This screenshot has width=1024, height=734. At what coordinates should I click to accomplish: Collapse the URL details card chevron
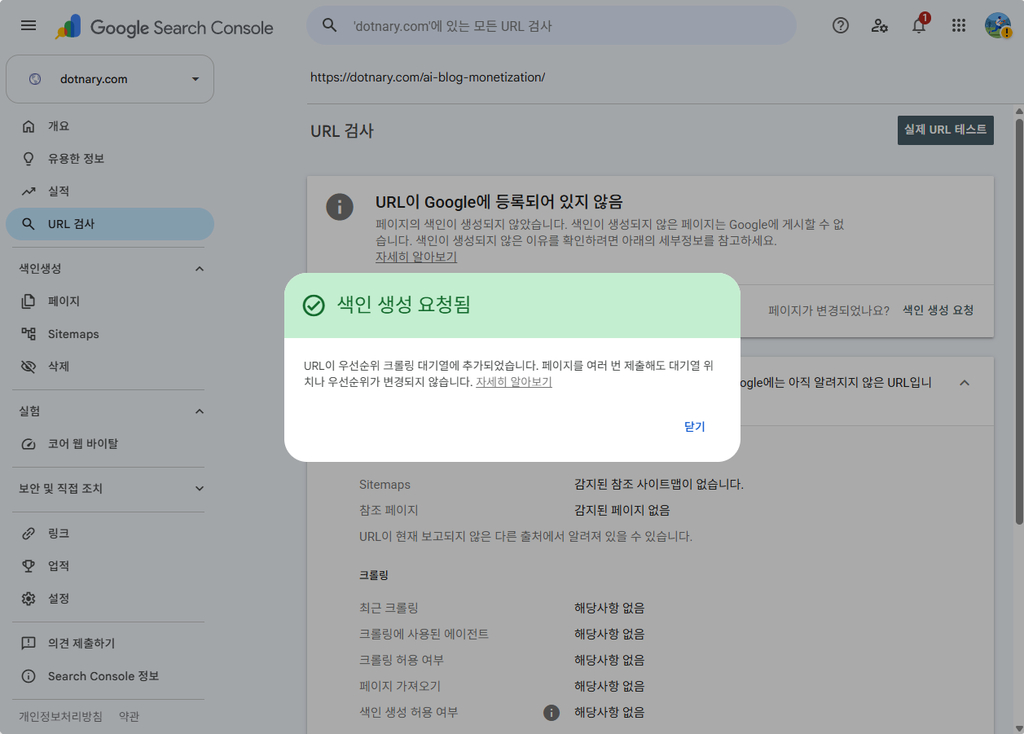(x=964, y=383)
